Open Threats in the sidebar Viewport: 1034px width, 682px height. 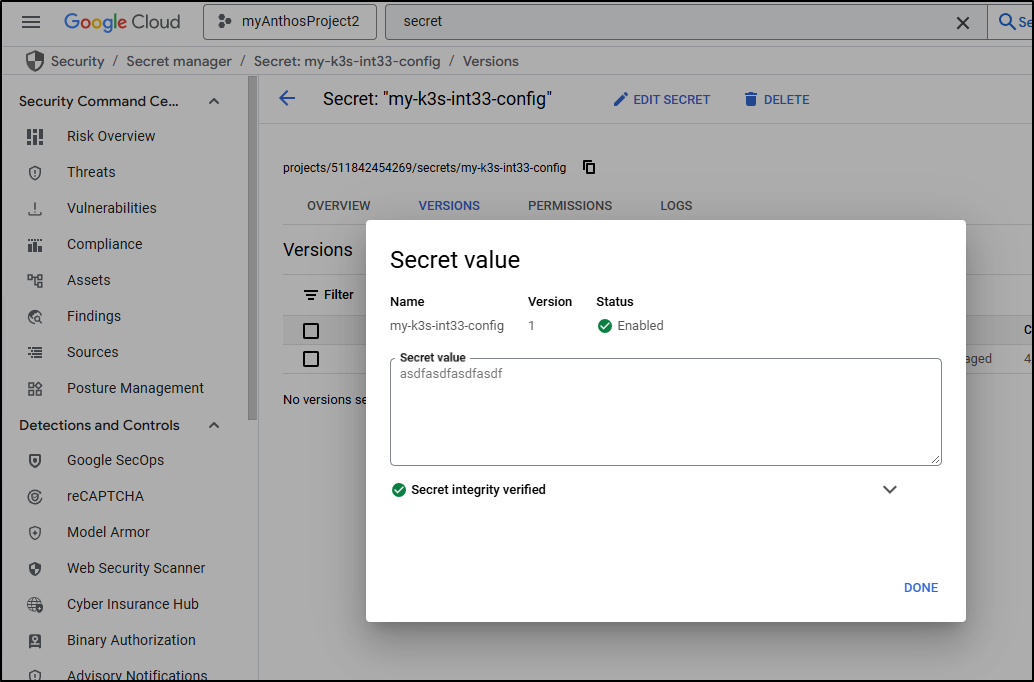[x=91, y=172]
